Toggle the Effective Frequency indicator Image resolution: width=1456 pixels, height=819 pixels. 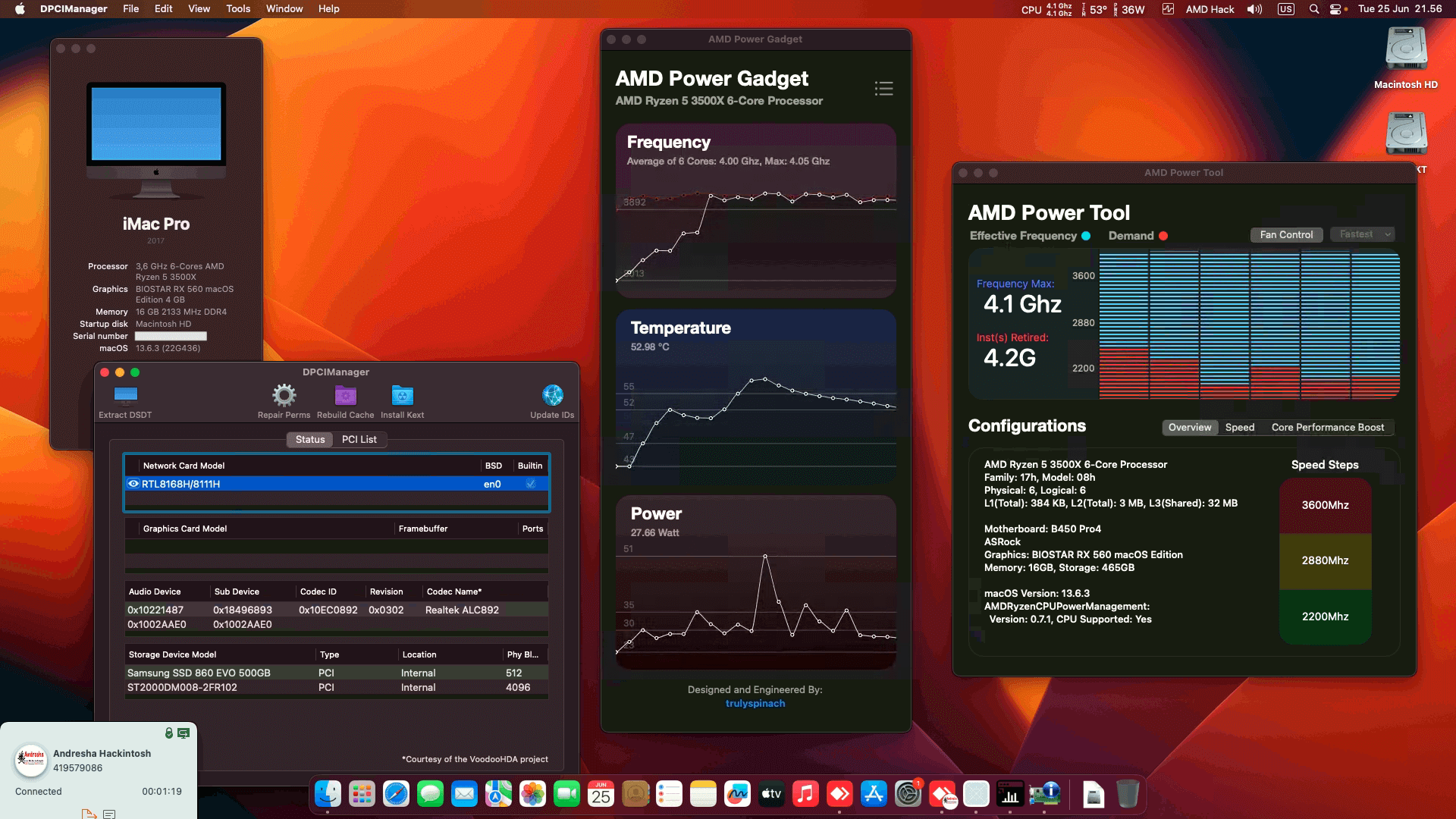1087,236
